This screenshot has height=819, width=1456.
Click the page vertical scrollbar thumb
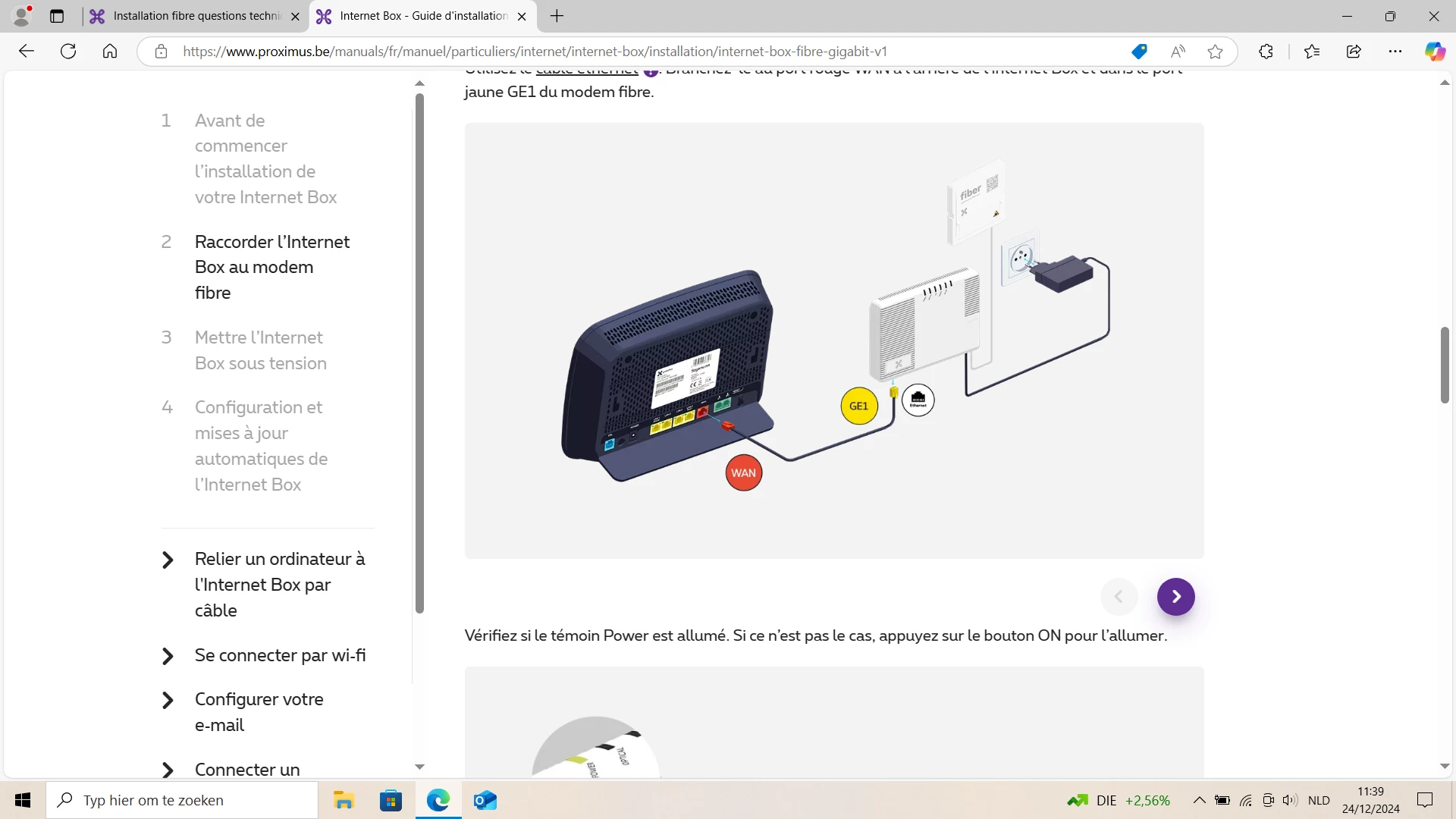[1445, 365]
